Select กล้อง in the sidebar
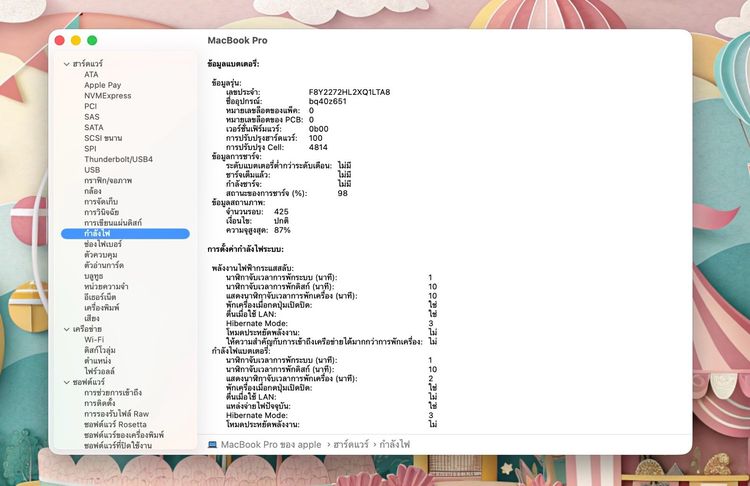The image size is (750, 486). 92,191
